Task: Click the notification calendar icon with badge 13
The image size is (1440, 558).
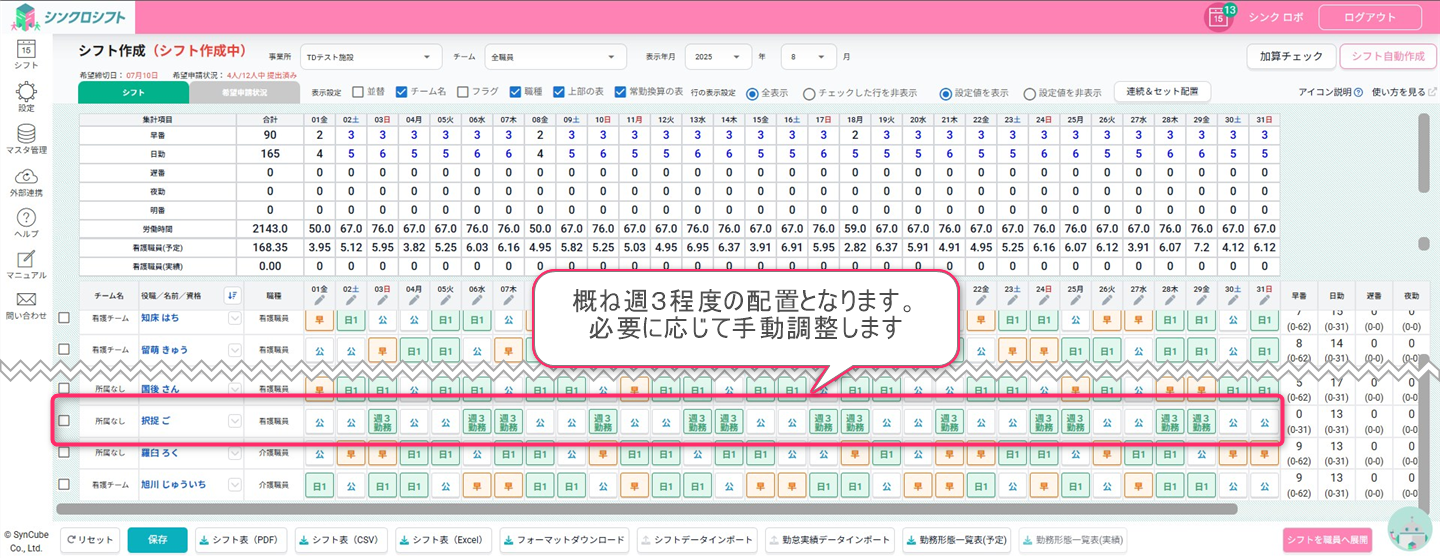Action: [1218, 18]
